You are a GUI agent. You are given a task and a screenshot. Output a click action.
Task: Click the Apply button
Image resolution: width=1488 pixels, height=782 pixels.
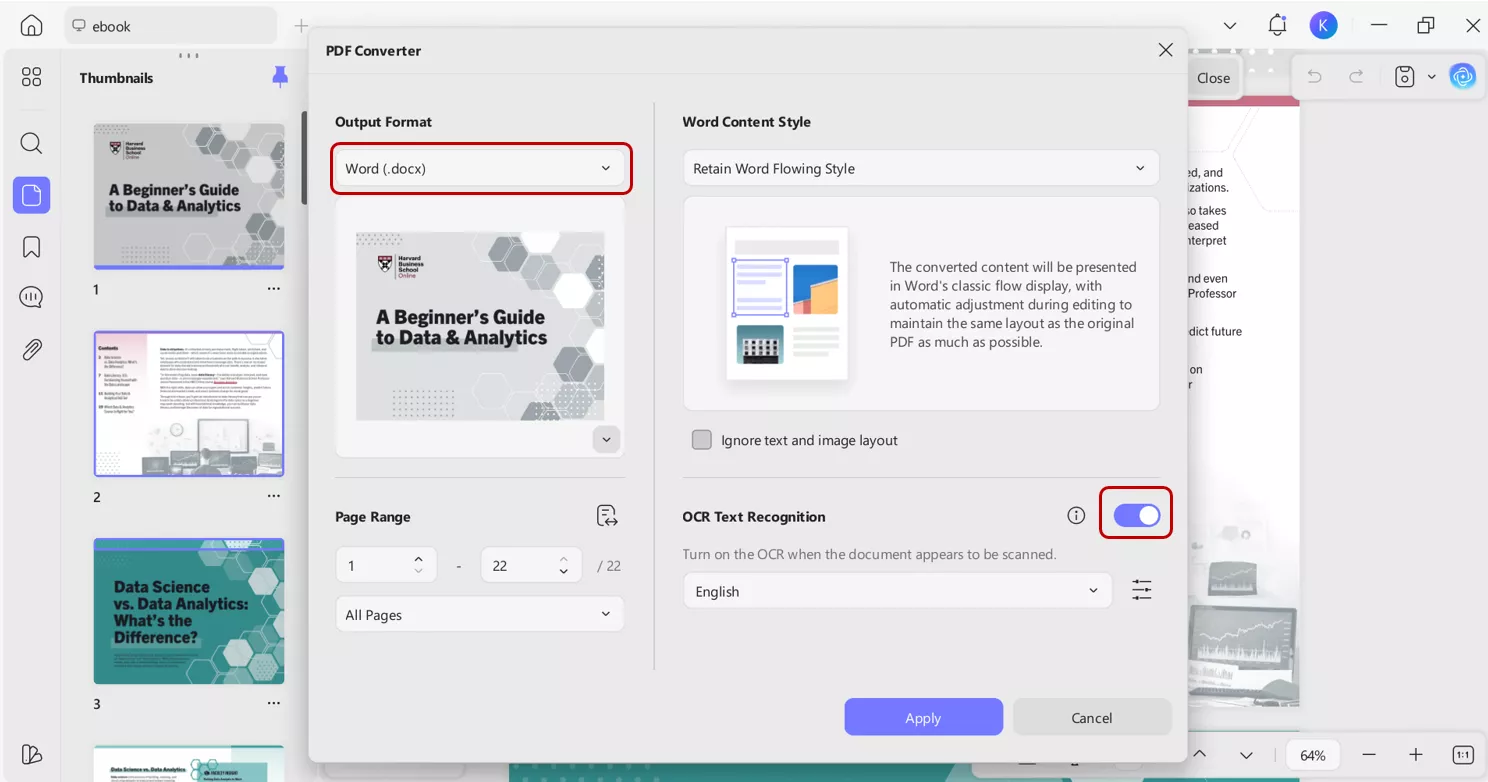923,717
